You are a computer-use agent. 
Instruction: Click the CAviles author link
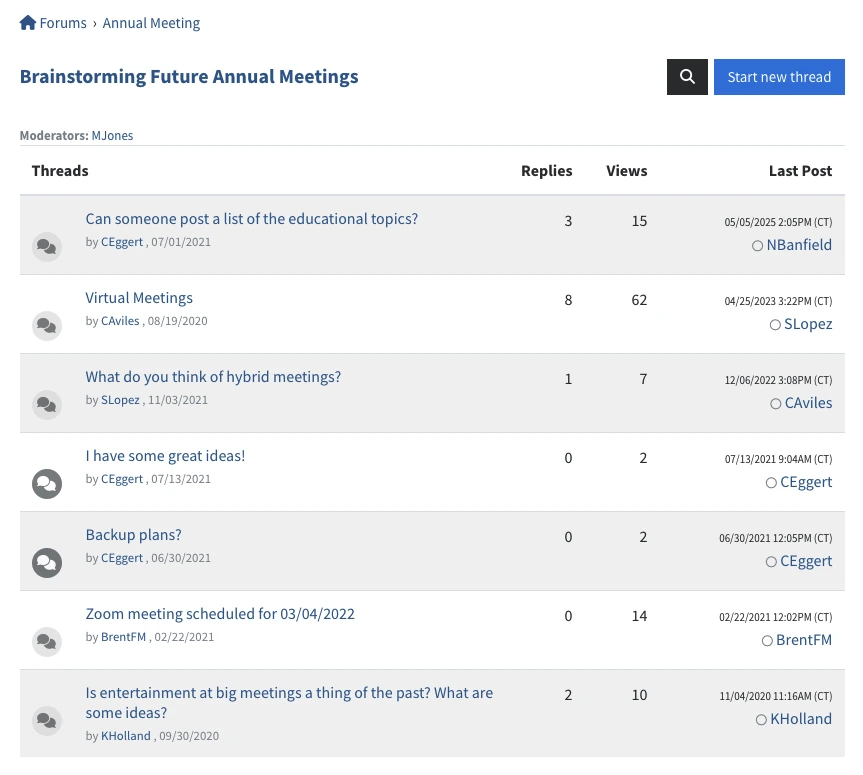coord(120,320)
